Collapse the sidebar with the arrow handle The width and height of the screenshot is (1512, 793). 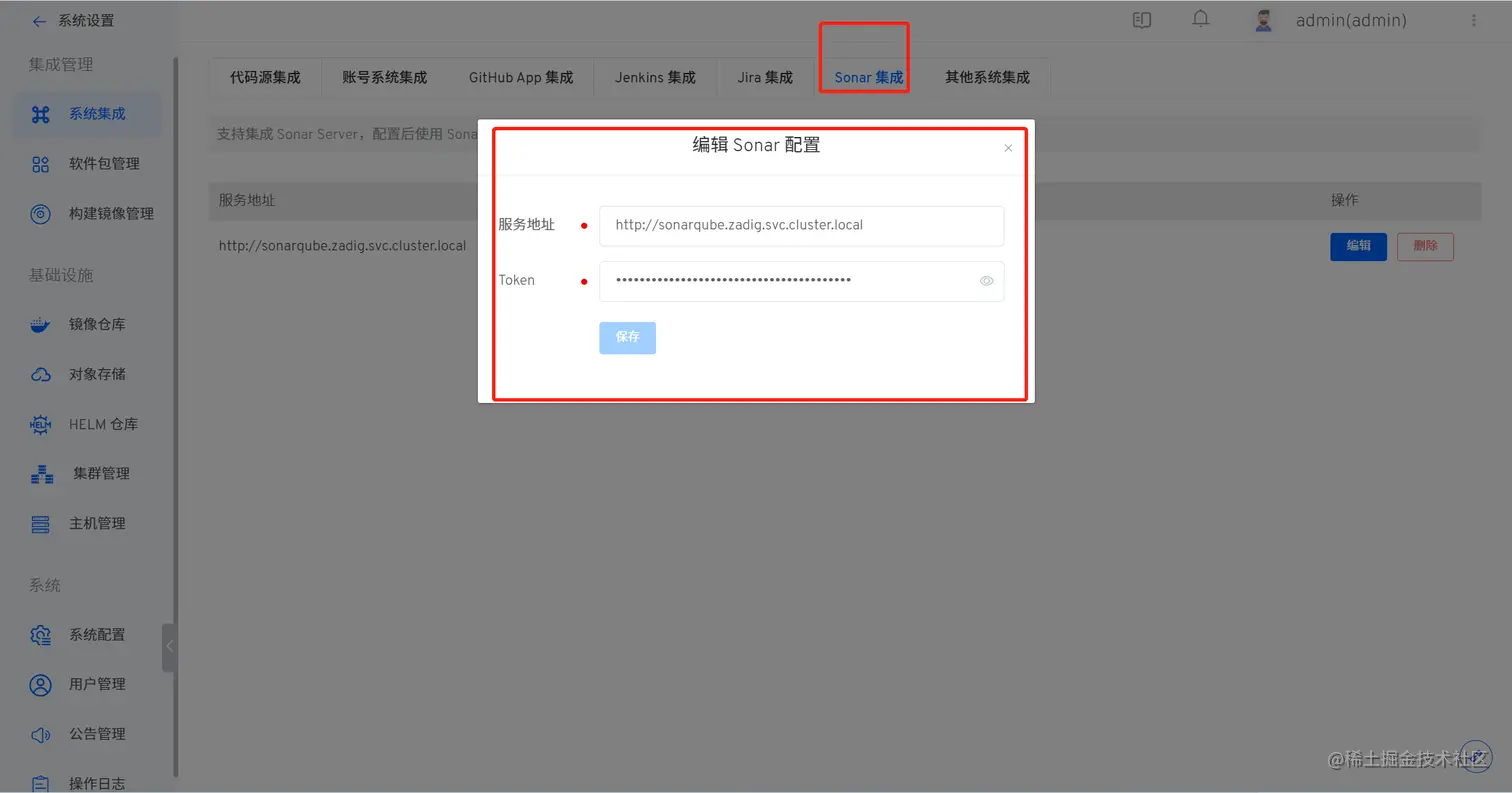[169, 646]
